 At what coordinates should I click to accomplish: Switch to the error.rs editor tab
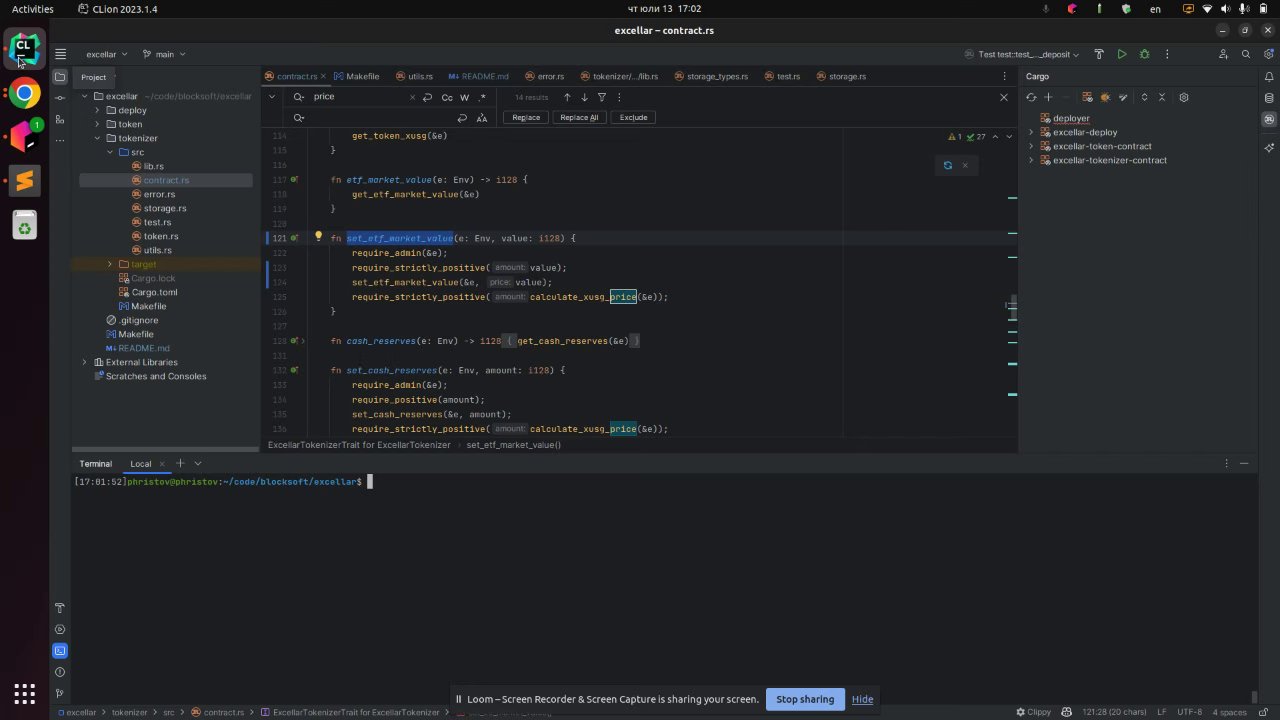pyautogui.click(x=544, y=76)
